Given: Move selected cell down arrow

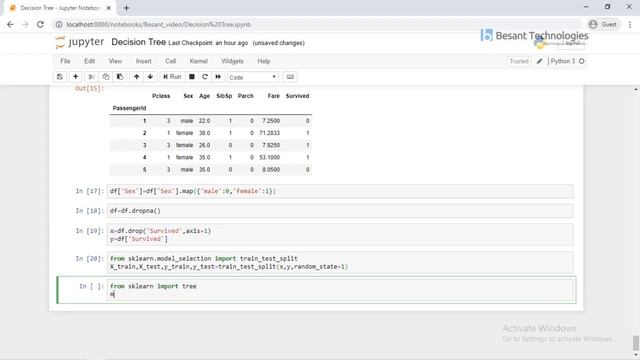Looking at the screenshot, I should (x=150, y=77).
